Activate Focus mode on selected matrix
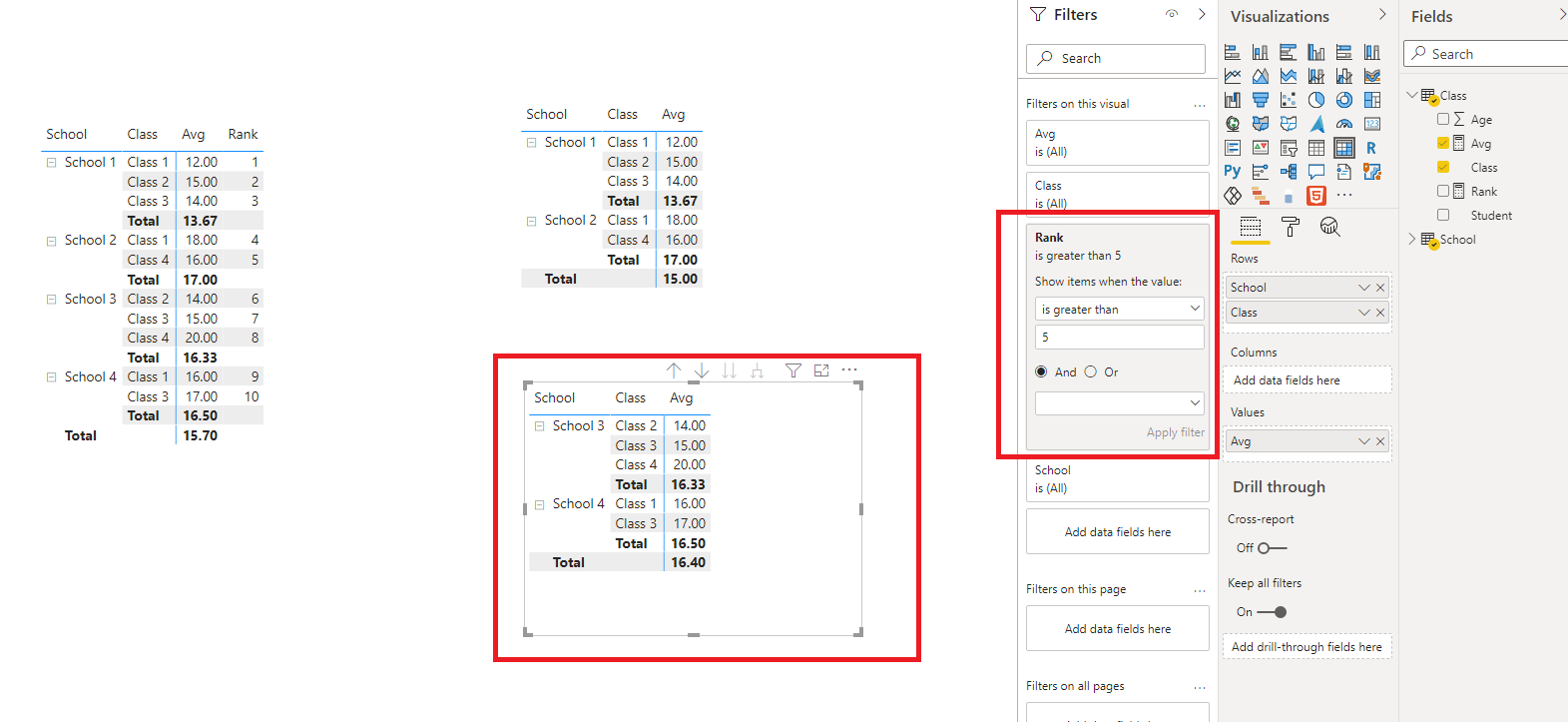The image size is (1568, 722). click(x=821, y=370)
